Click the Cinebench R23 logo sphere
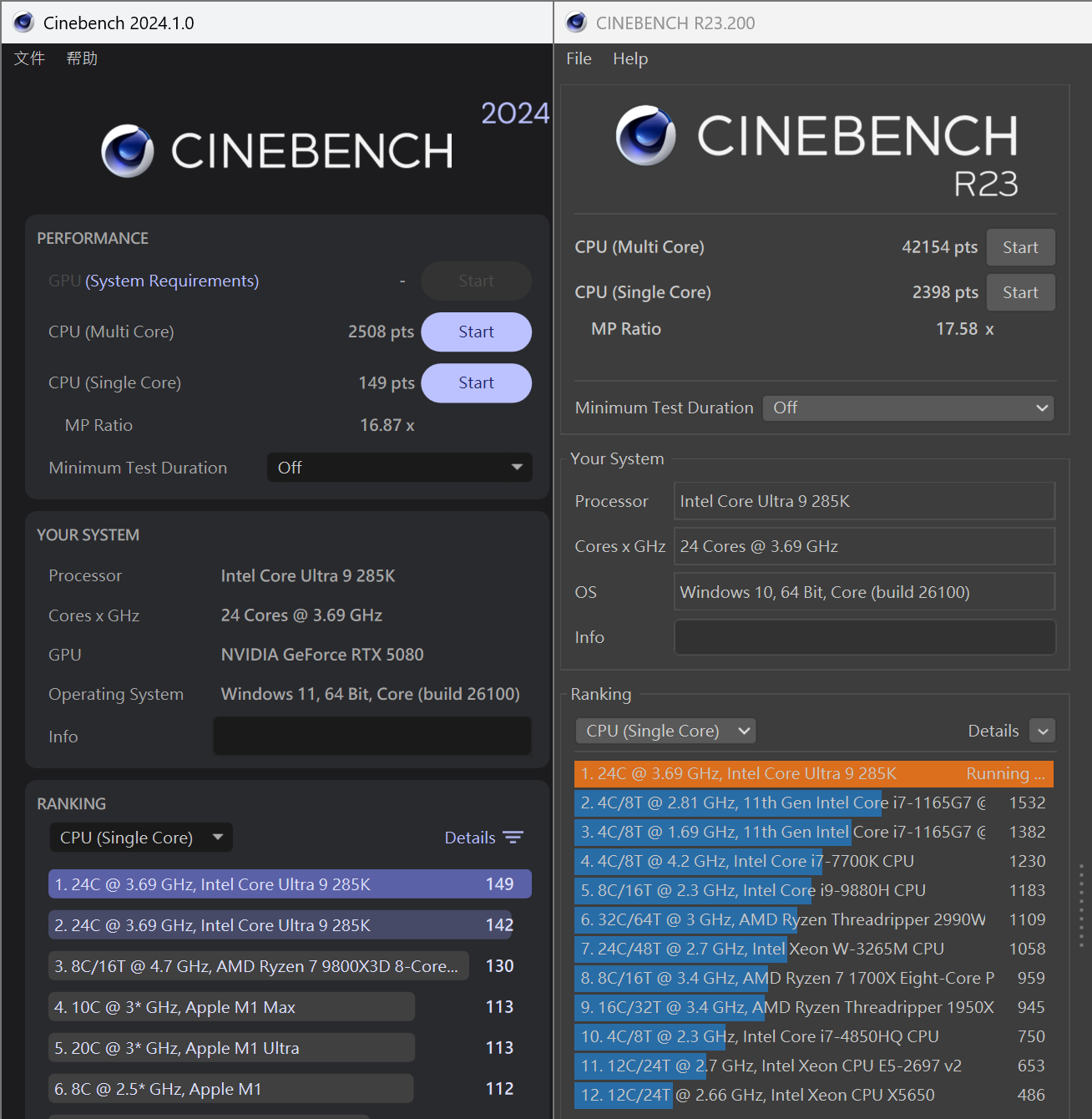 [646, 135]
